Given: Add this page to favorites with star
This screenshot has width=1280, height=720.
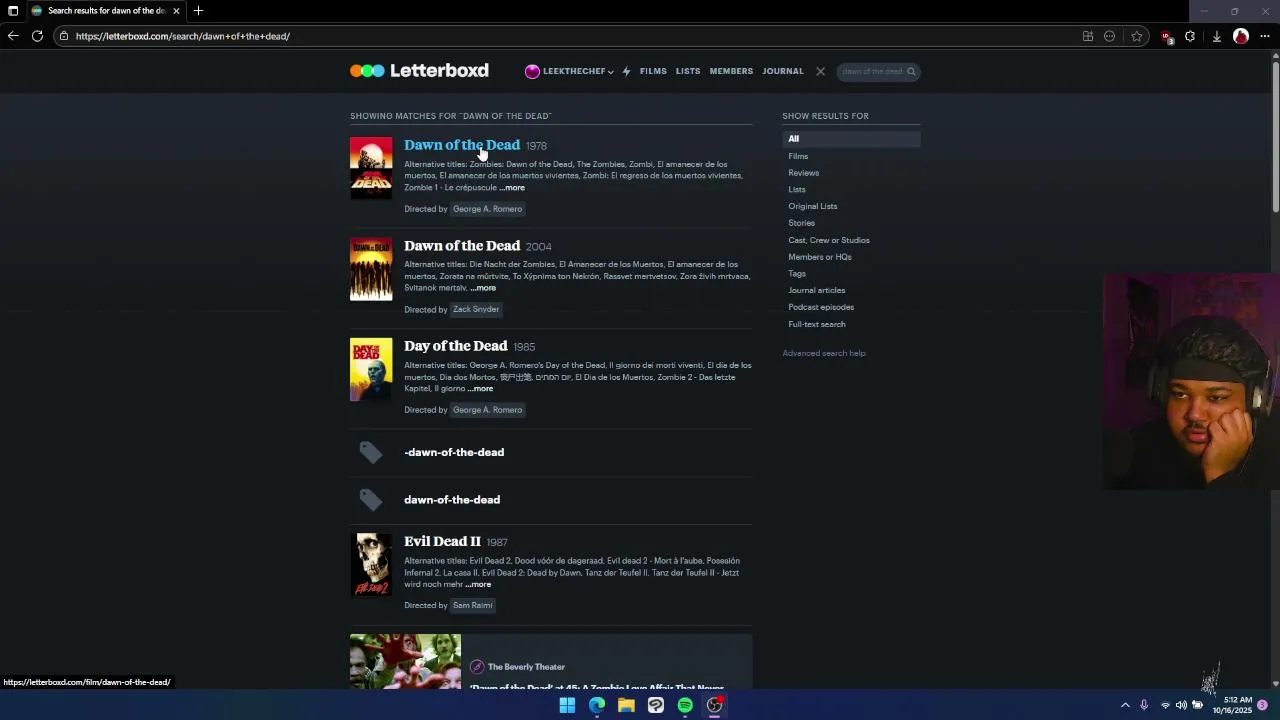Looking at the screenshot, I should pyautogui.click(x=1137, y=36).
